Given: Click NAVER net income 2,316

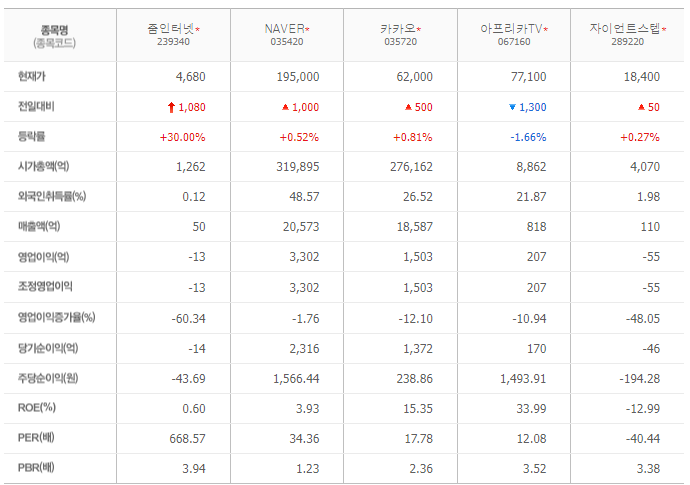Looking at the screenshot, I should (304, 349).
